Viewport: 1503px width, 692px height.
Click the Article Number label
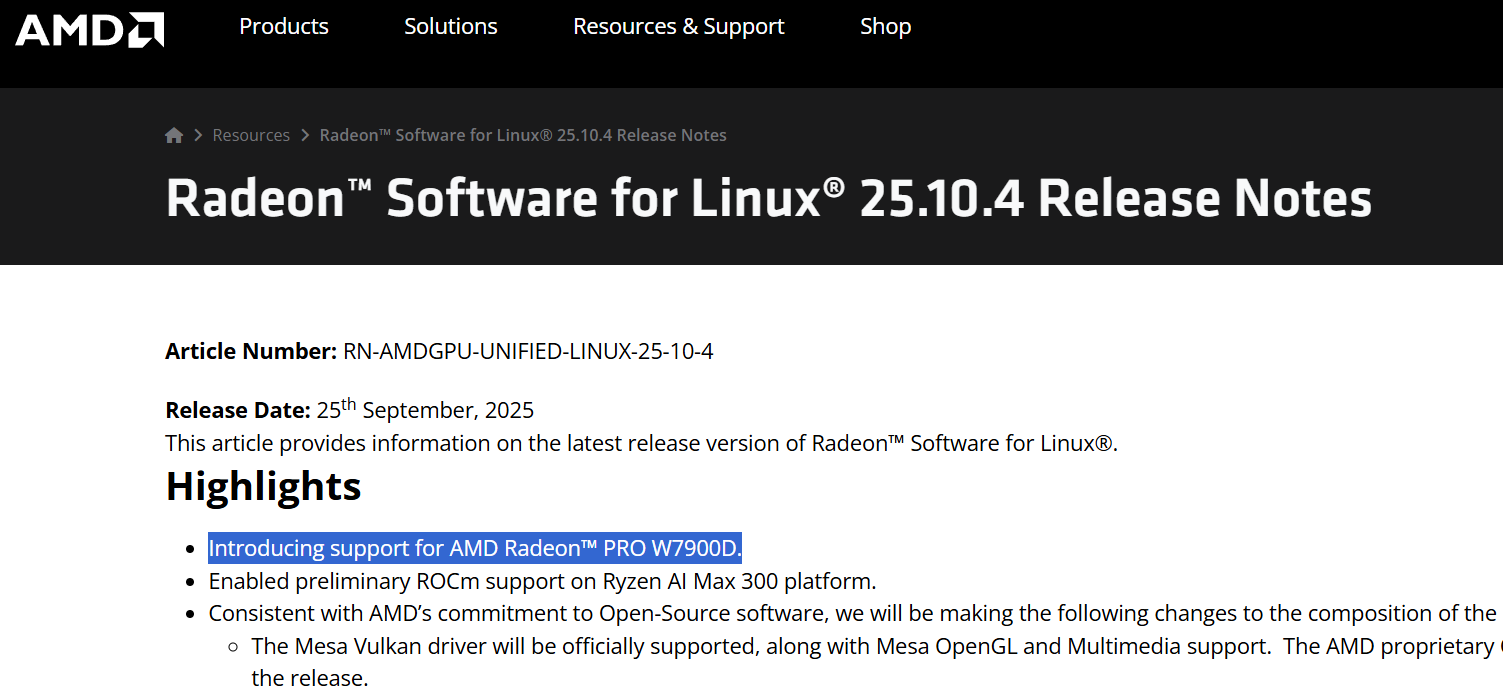click(x=251, y=351)
